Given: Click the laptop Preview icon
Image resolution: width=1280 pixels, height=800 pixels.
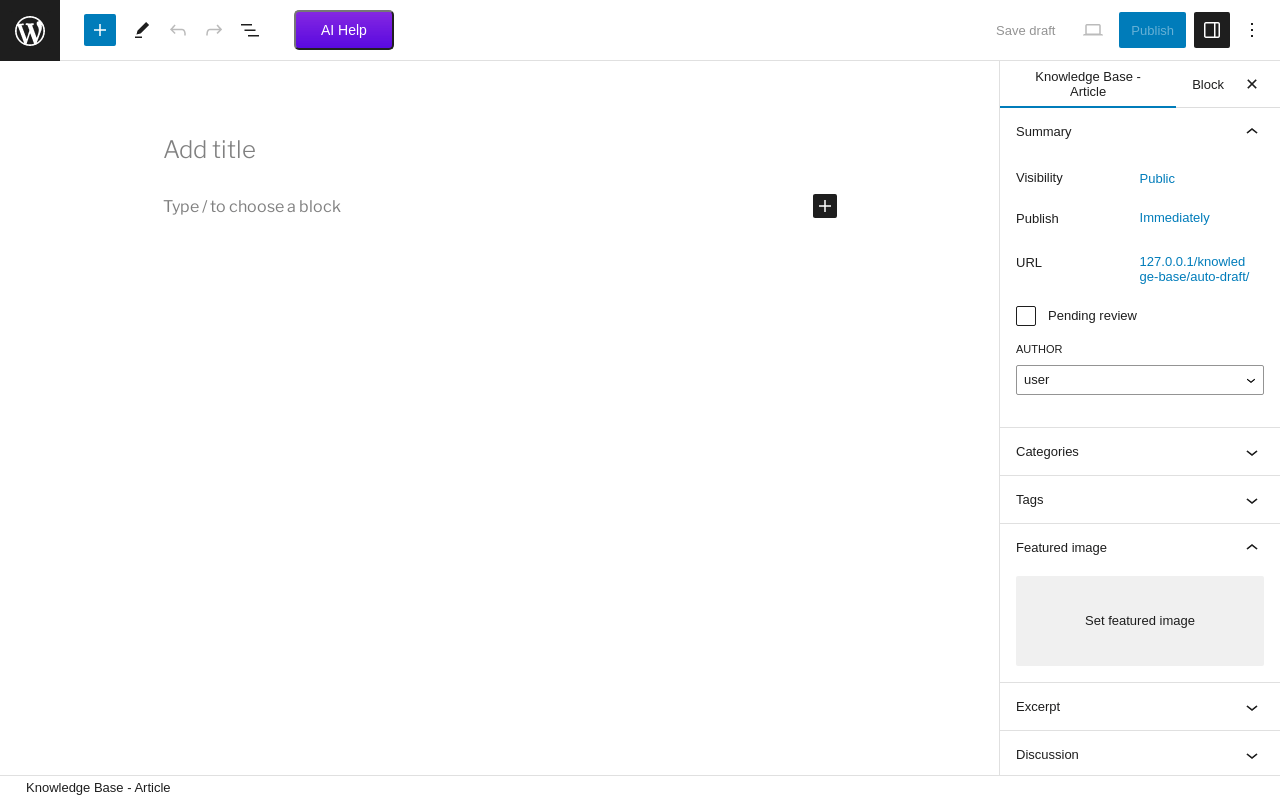Looking at the screenshot, I should point(1093,30).
